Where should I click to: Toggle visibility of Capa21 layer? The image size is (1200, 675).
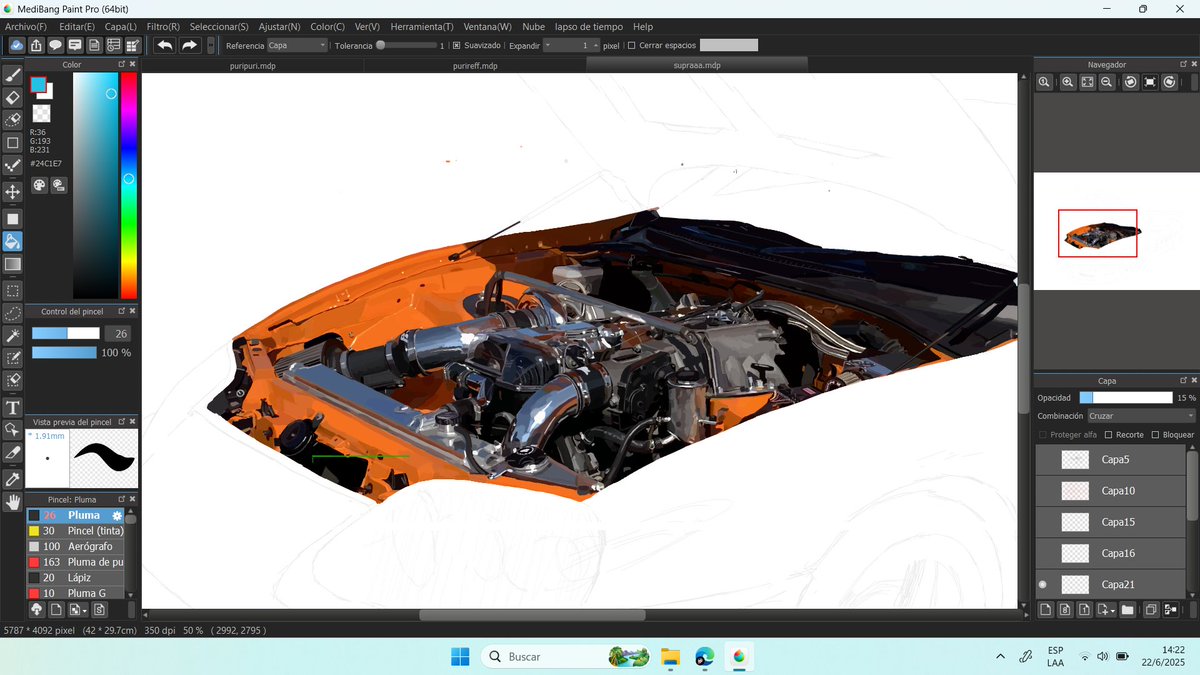(x=1043, y=584)
